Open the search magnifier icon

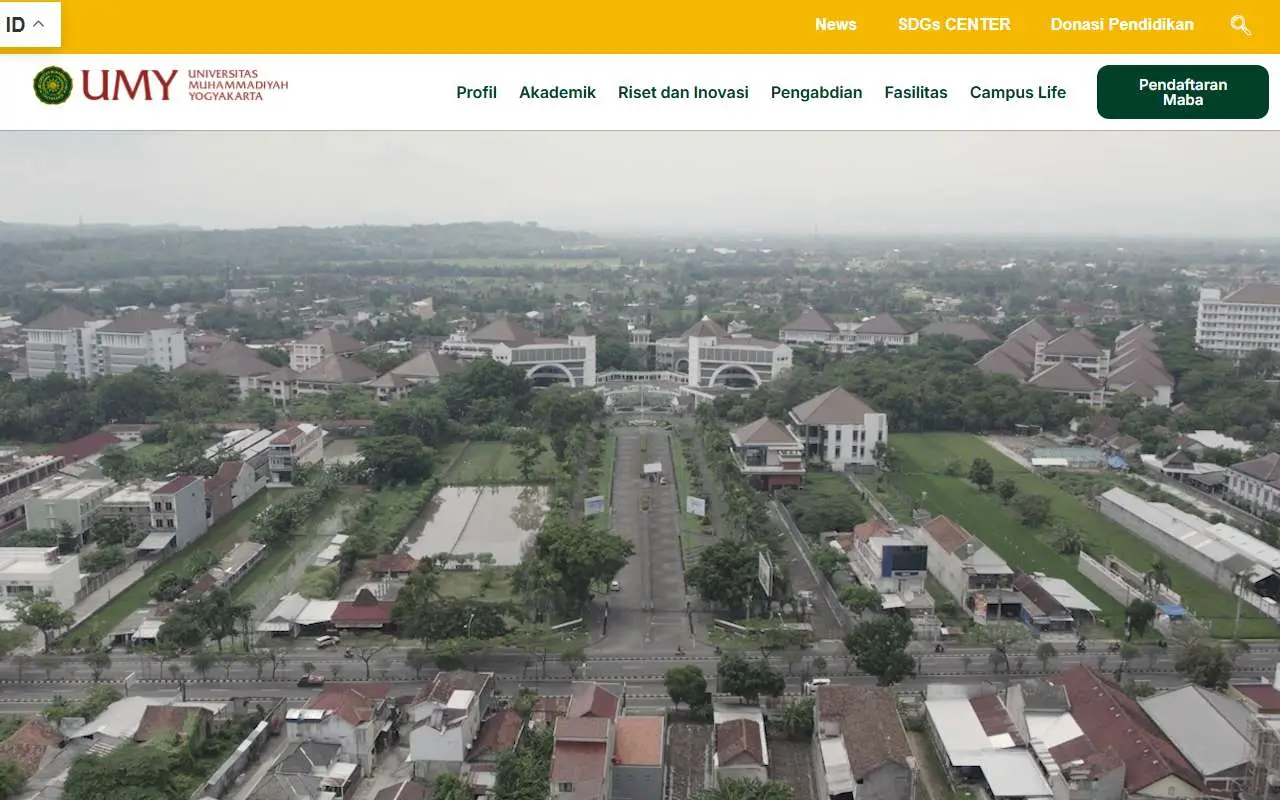click(1240, 25)
